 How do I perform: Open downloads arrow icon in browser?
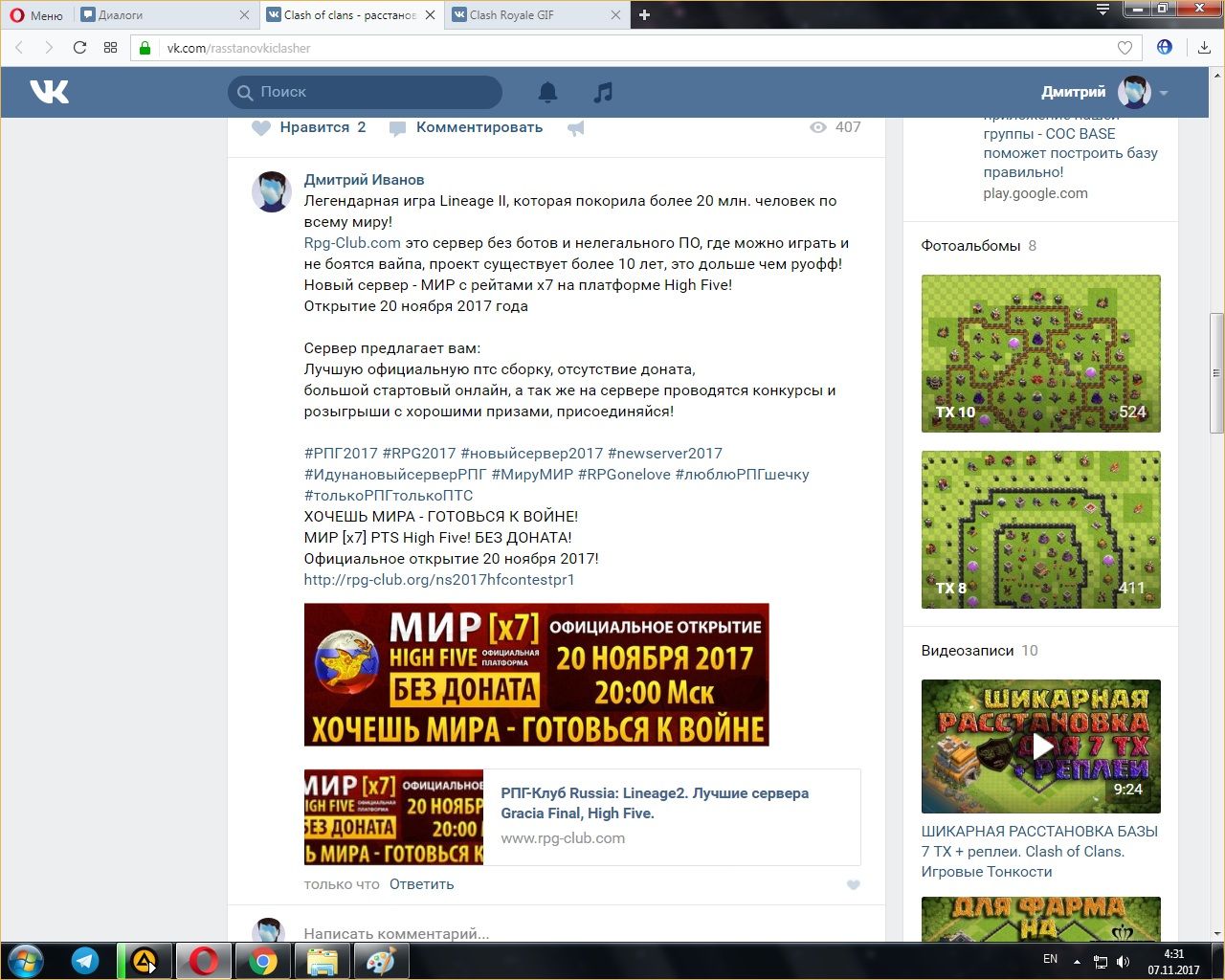coord(1204,48)
